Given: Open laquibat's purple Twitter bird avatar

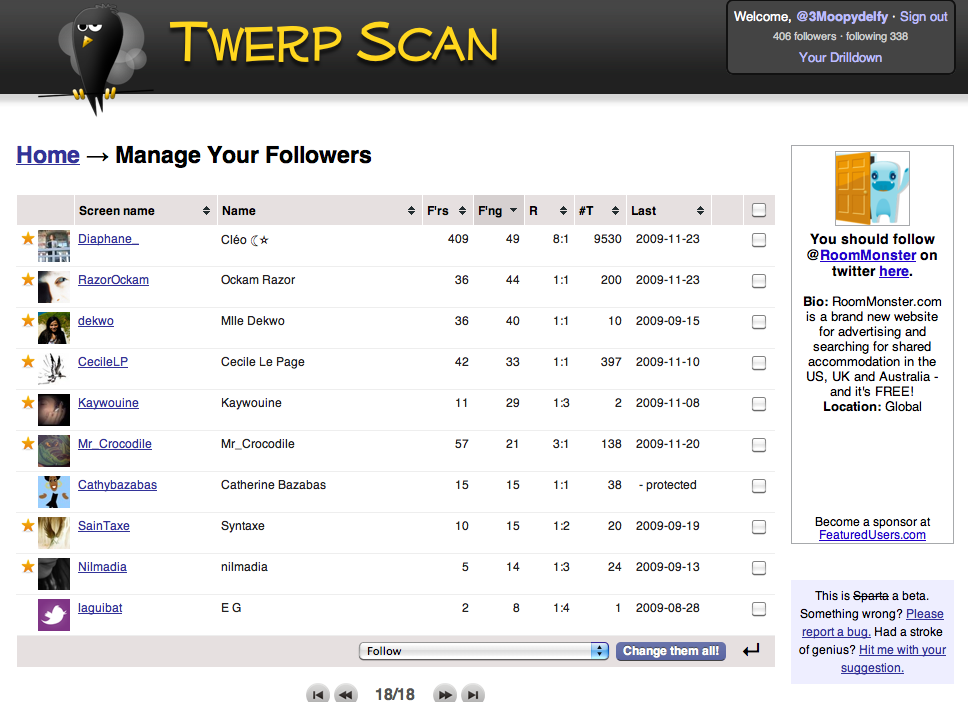Looking at the screenshot, I should tap(54, 615).
